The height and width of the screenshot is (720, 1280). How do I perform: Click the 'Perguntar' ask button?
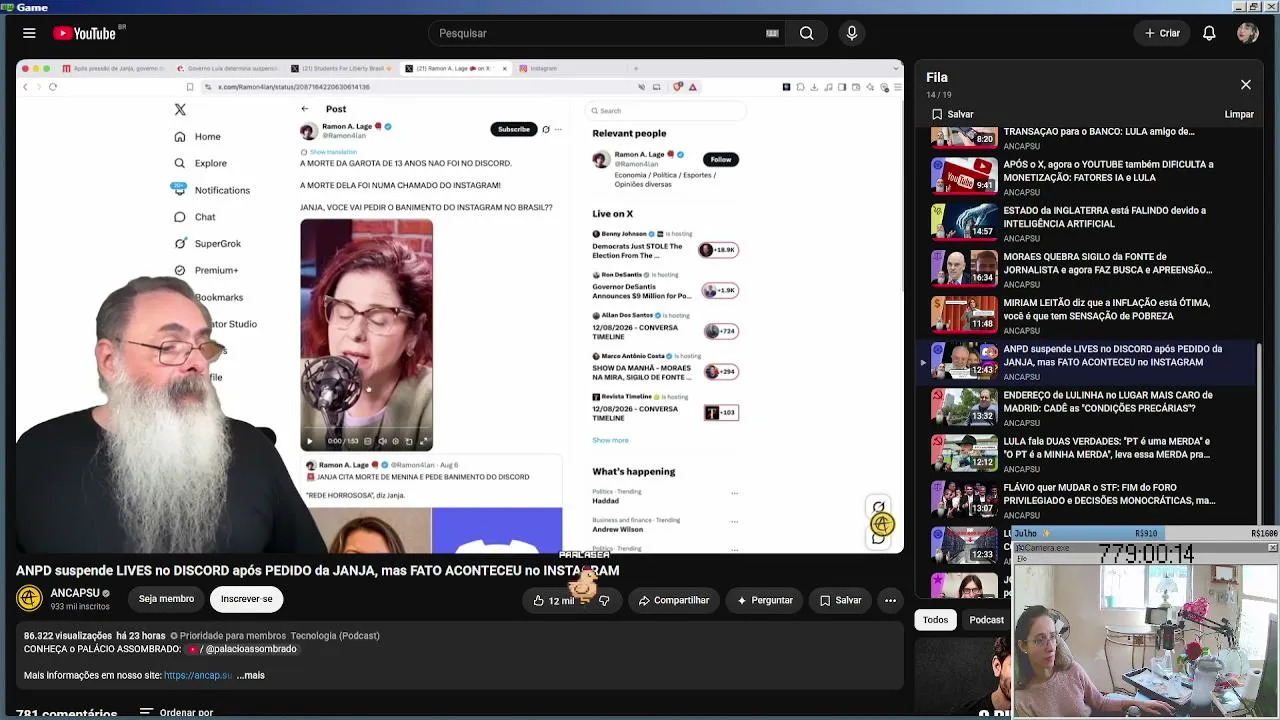[765, 600]
